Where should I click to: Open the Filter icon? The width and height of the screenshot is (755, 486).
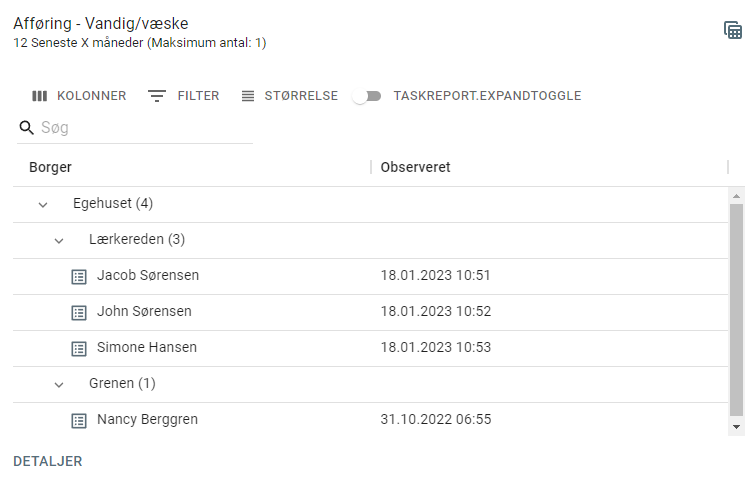(156, 96)
